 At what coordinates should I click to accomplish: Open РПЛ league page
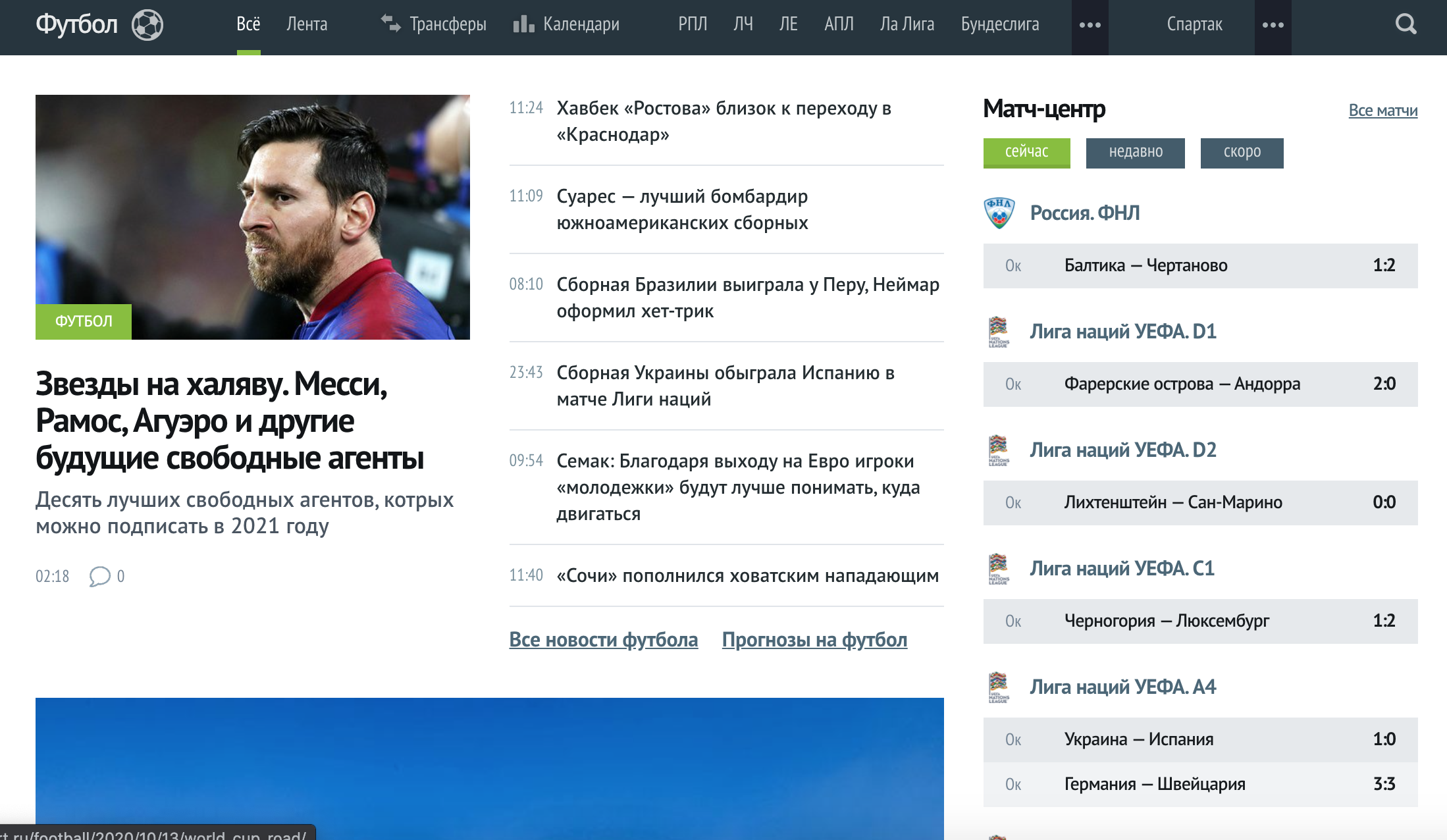coord(693,24)
